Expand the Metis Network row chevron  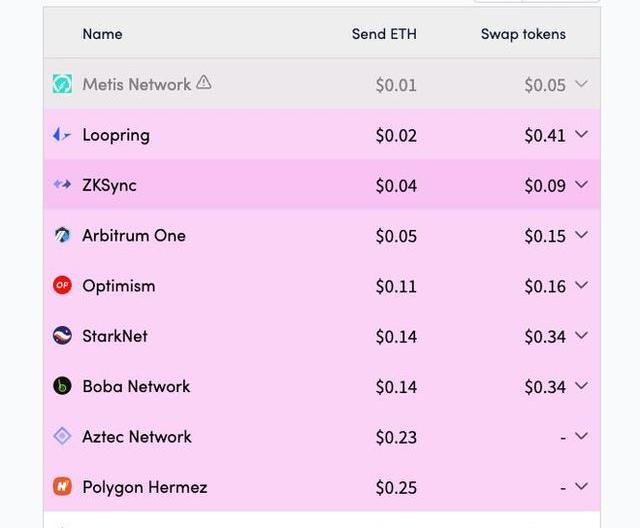point(581,84)
